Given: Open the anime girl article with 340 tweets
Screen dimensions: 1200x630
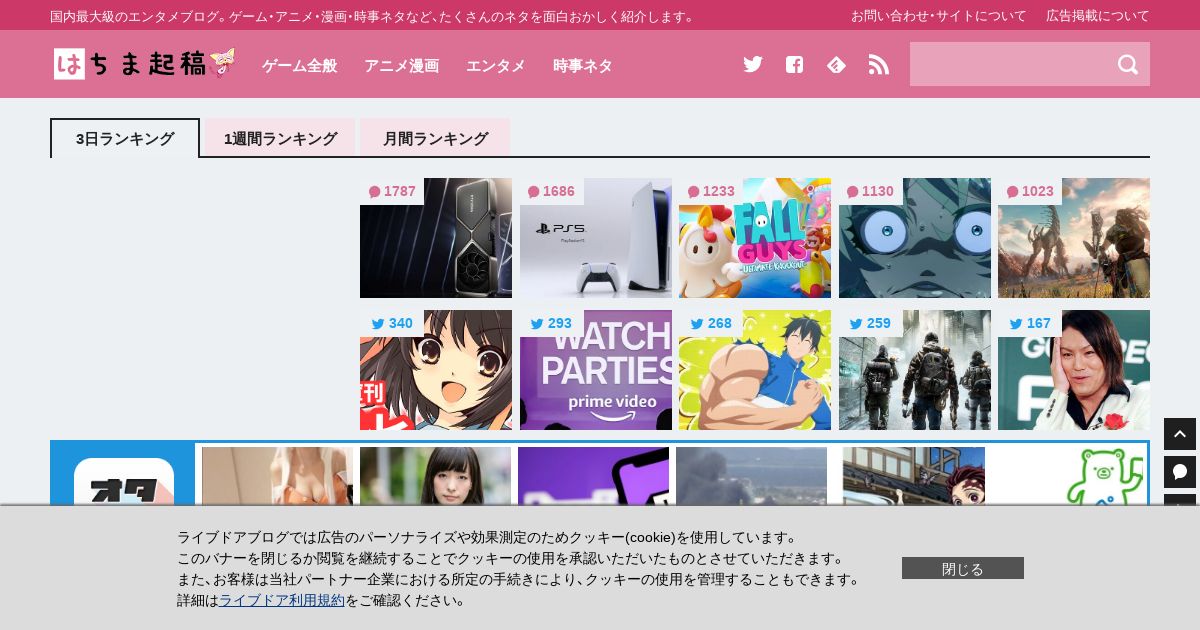Looking at the screenshot, I should (436, 370).
